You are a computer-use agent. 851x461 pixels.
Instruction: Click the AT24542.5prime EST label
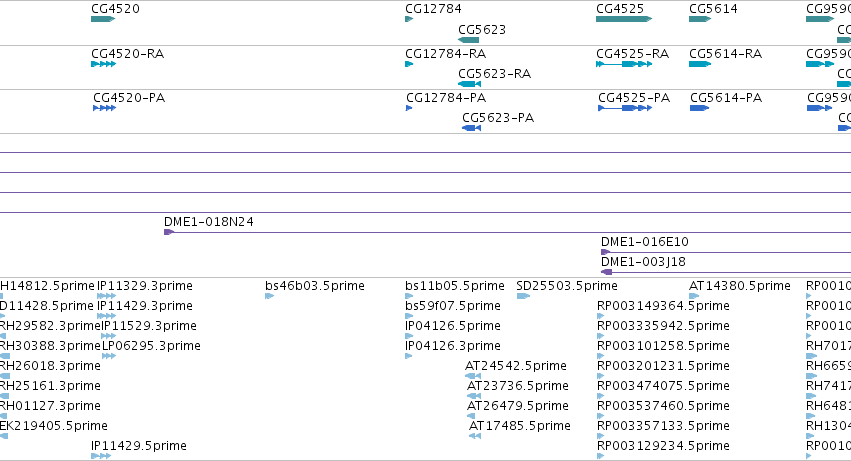click(516, 365)
